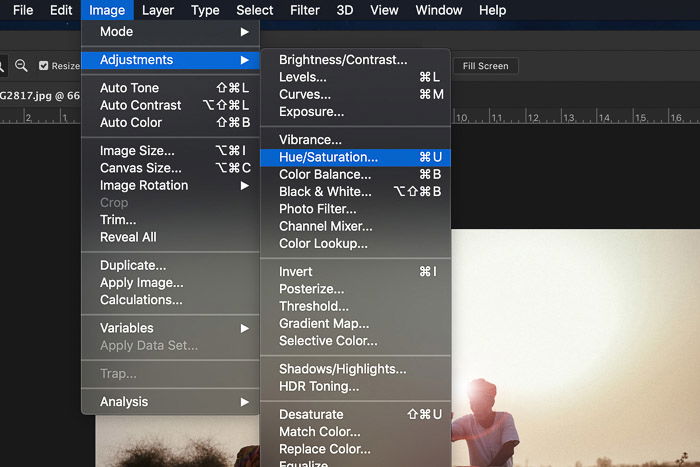Open Canvas Size dialog
Screen dimensions: 700x467
(171, 168)
